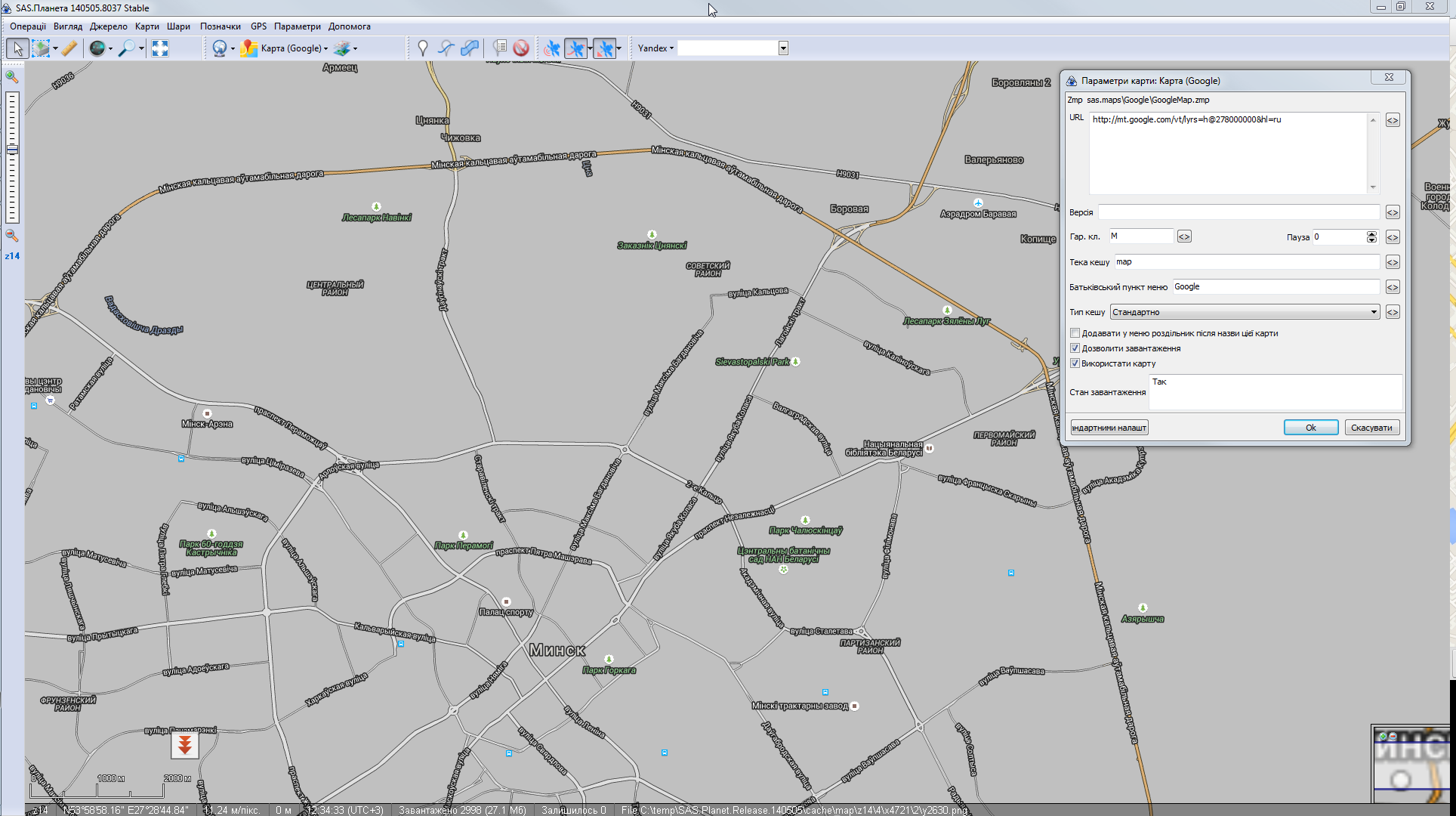Click the zoom in magnifier on left sidebar
This screenshot has width=1456, height=816.
12,76
